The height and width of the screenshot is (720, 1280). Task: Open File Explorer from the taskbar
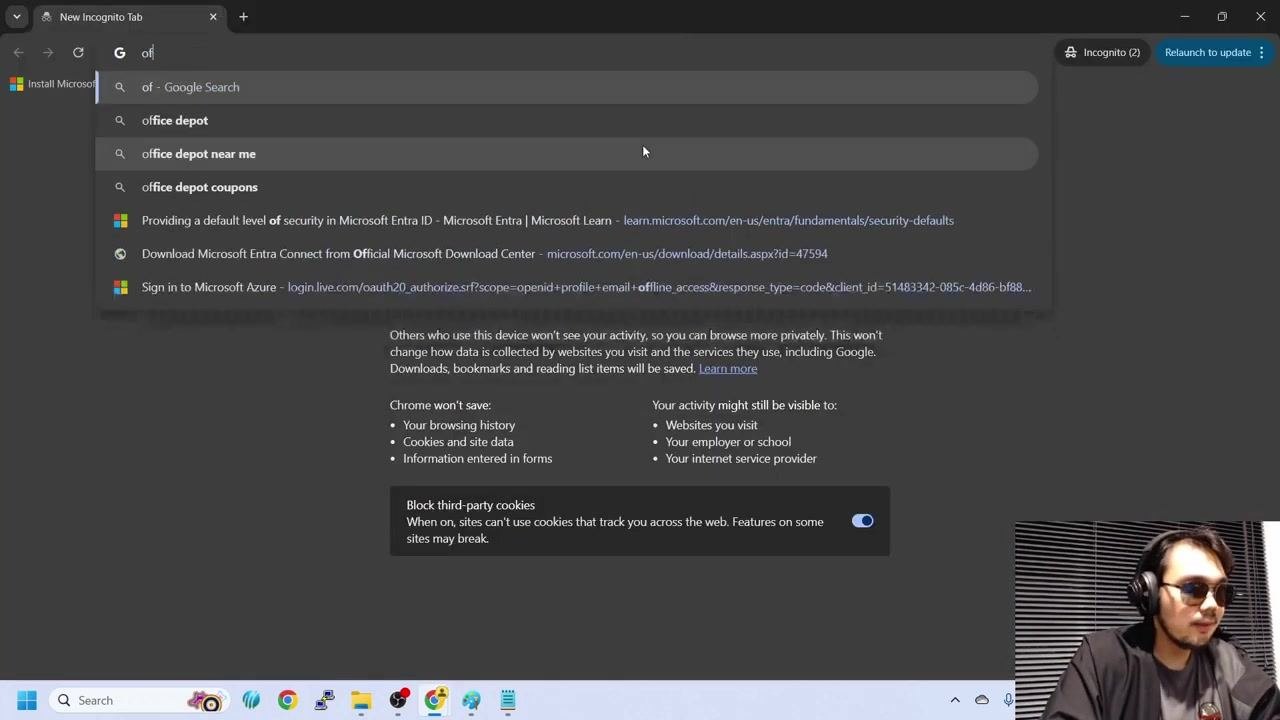[x=361, y=700]
